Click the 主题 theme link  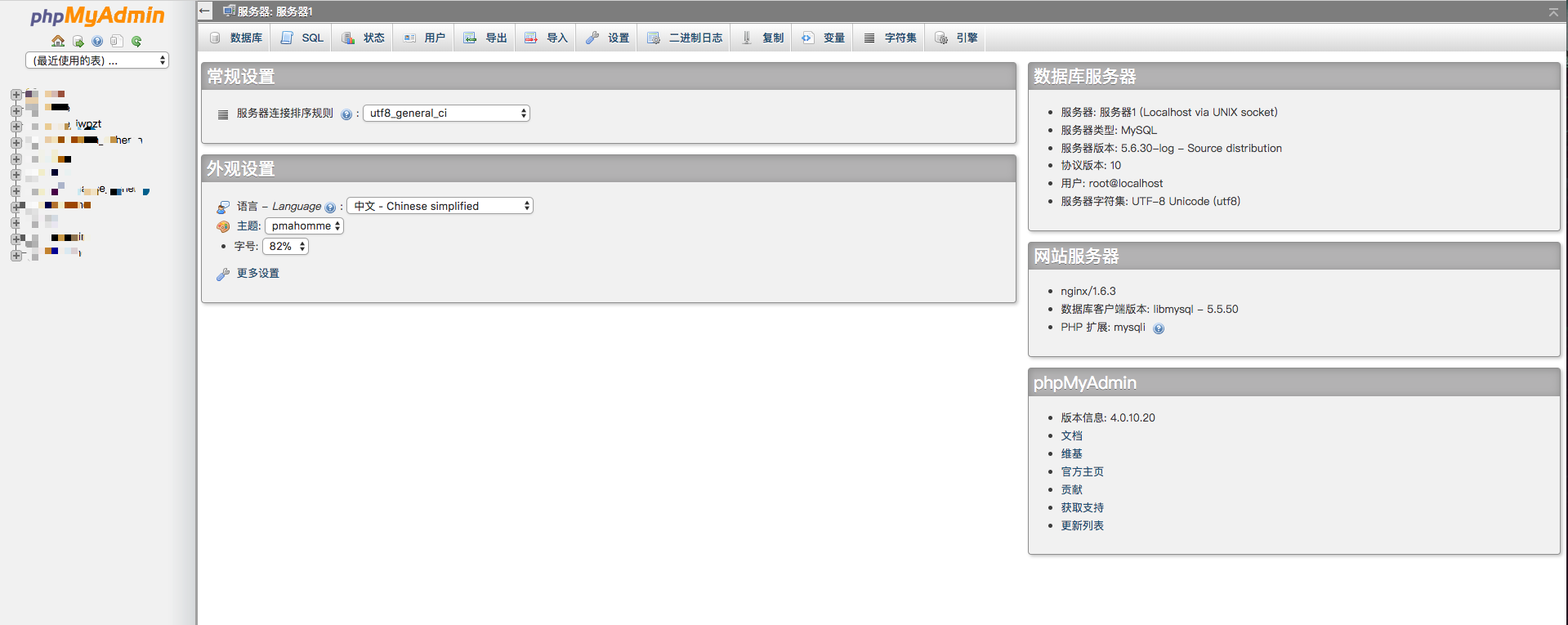pyautogui.click(x=248, y=226)
